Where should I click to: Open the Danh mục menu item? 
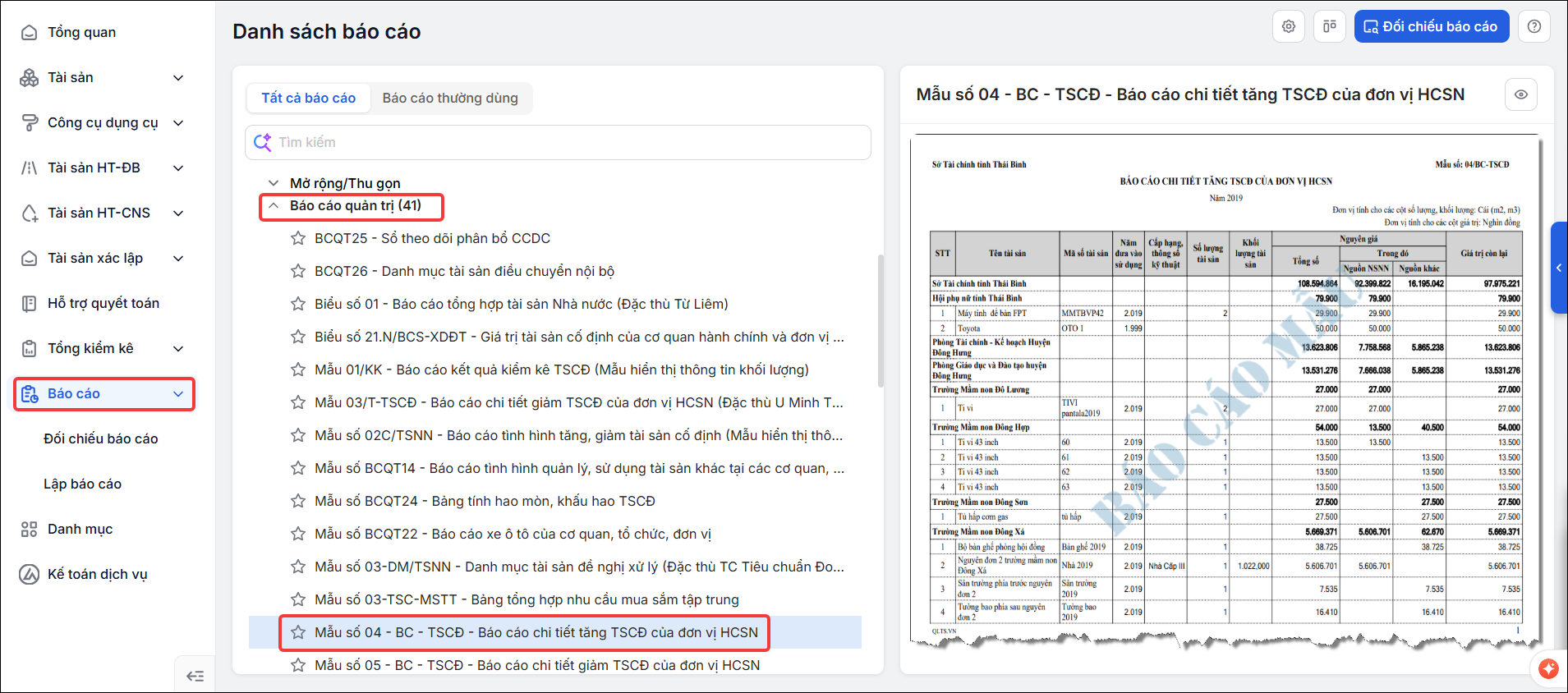pyautogui.click(x=80, y=530)
